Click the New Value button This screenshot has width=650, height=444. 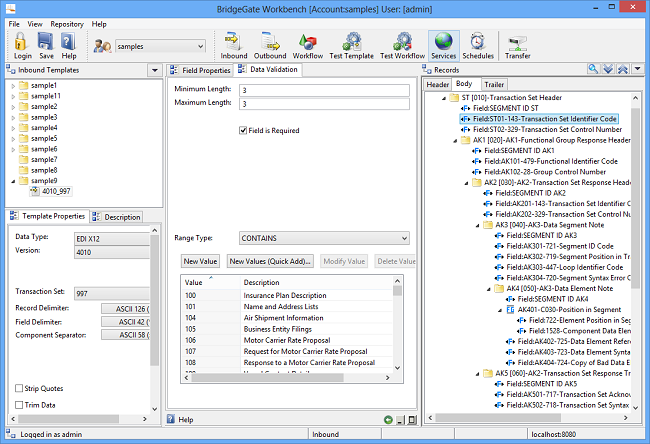(x=201, y=261)
